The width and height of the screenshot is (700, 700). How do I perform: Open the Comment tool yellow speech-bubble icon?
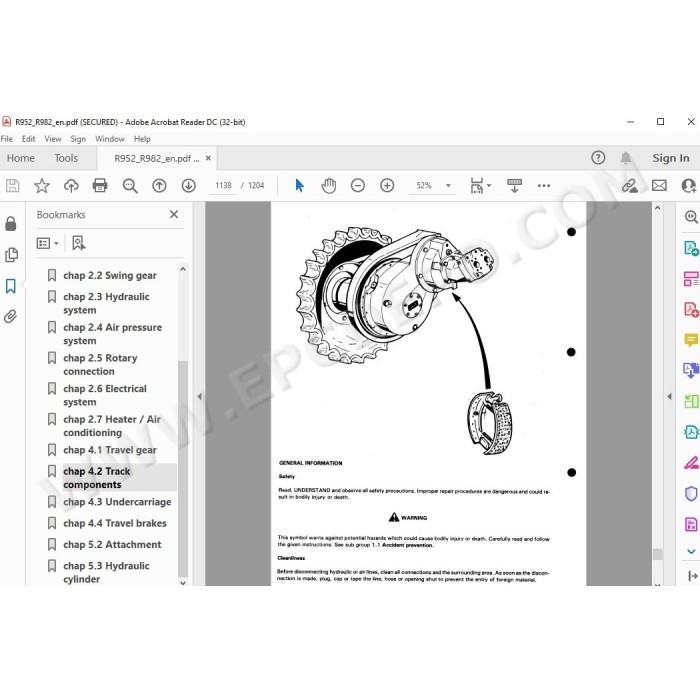691,340
